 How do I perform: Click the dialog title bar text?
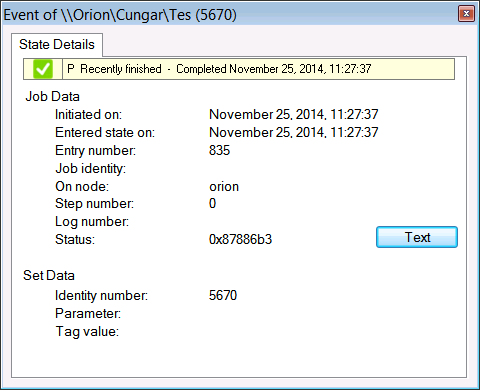[120, 15]
